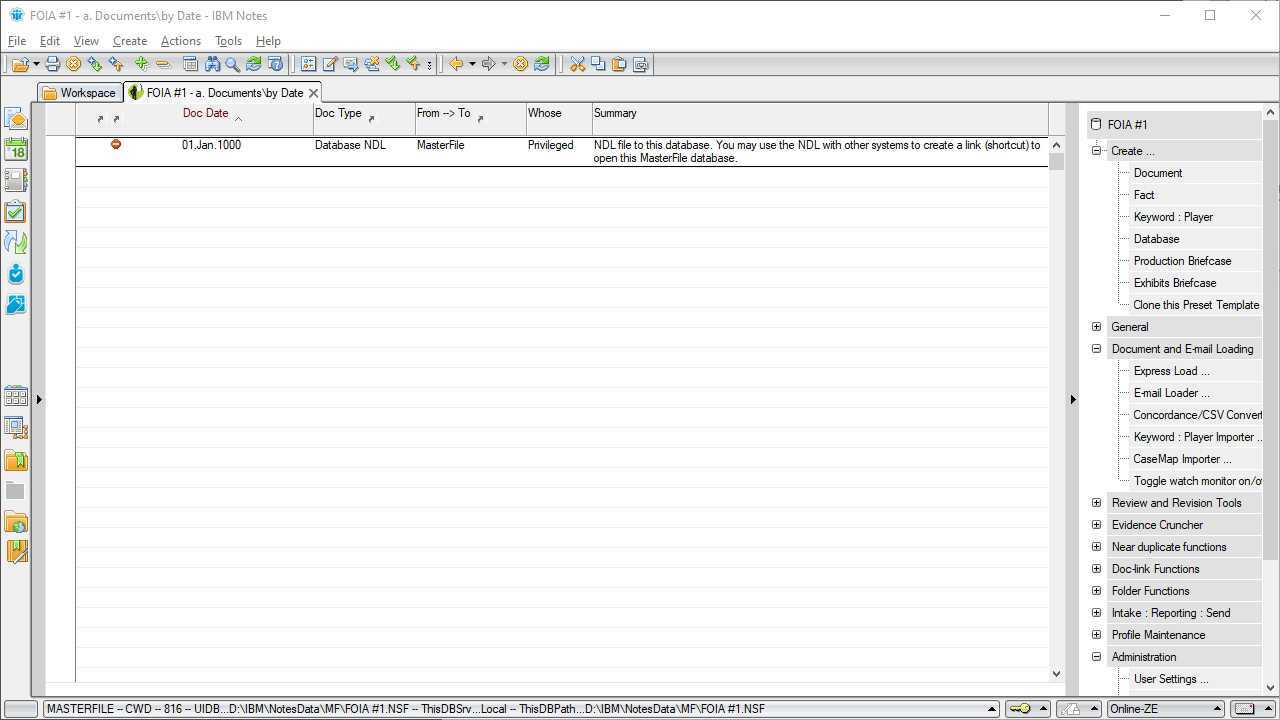Click the orange Stop icon beside the Refresh icon

pos(520,64)
